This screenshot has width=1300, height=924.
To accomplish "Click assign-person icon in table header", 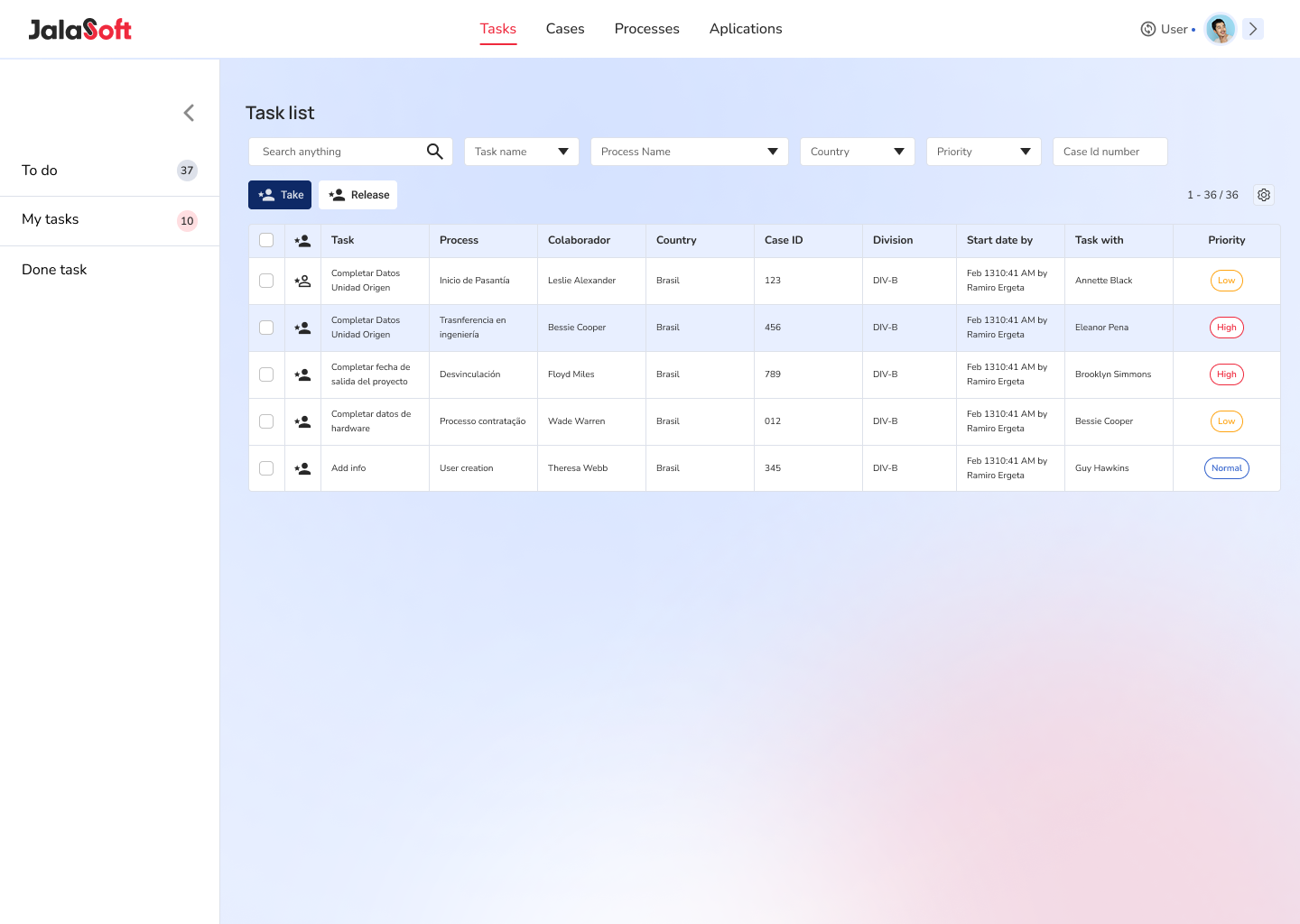I will [x=302, y=241].
